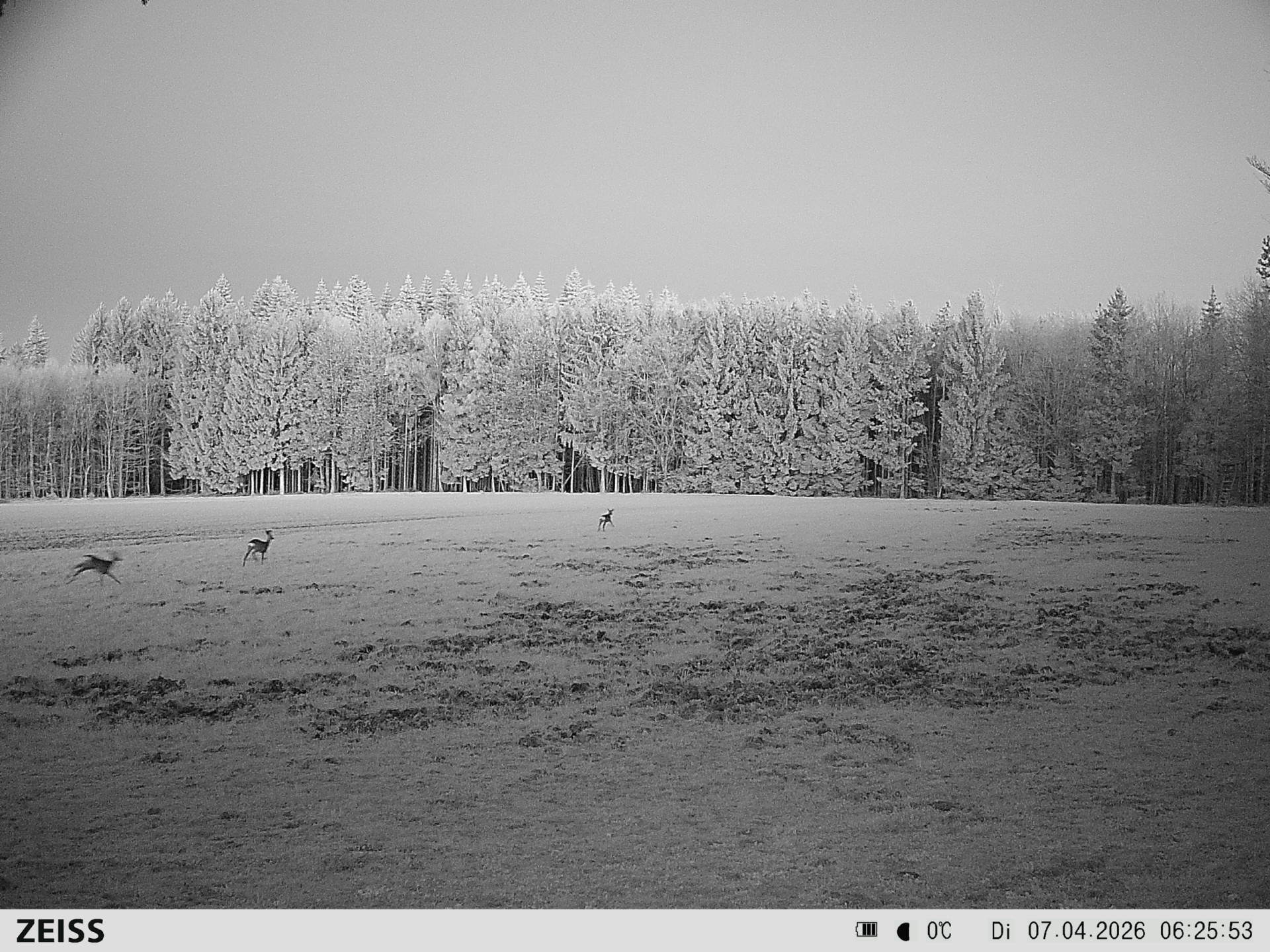The image size is (1270, 952).
Task: Click the 0°C temperature reading
Action: [939, 931]
